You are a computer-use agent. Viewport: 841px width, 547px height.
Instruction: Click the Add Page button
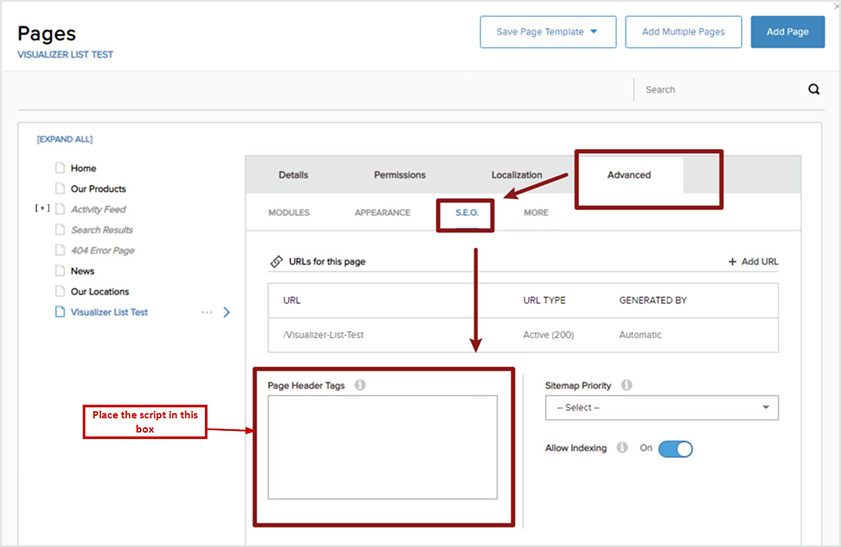[x=787, y=32]
